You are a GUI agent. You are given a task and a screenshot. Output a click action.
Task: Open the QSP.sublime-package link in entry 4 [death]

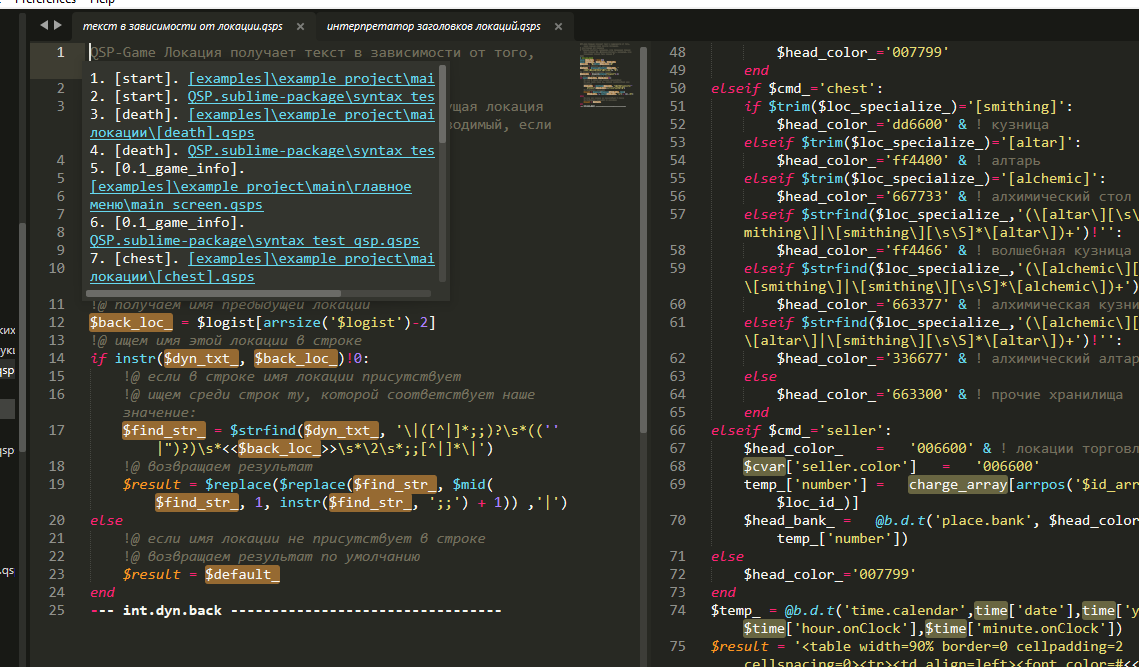click(x=312, y=150)
